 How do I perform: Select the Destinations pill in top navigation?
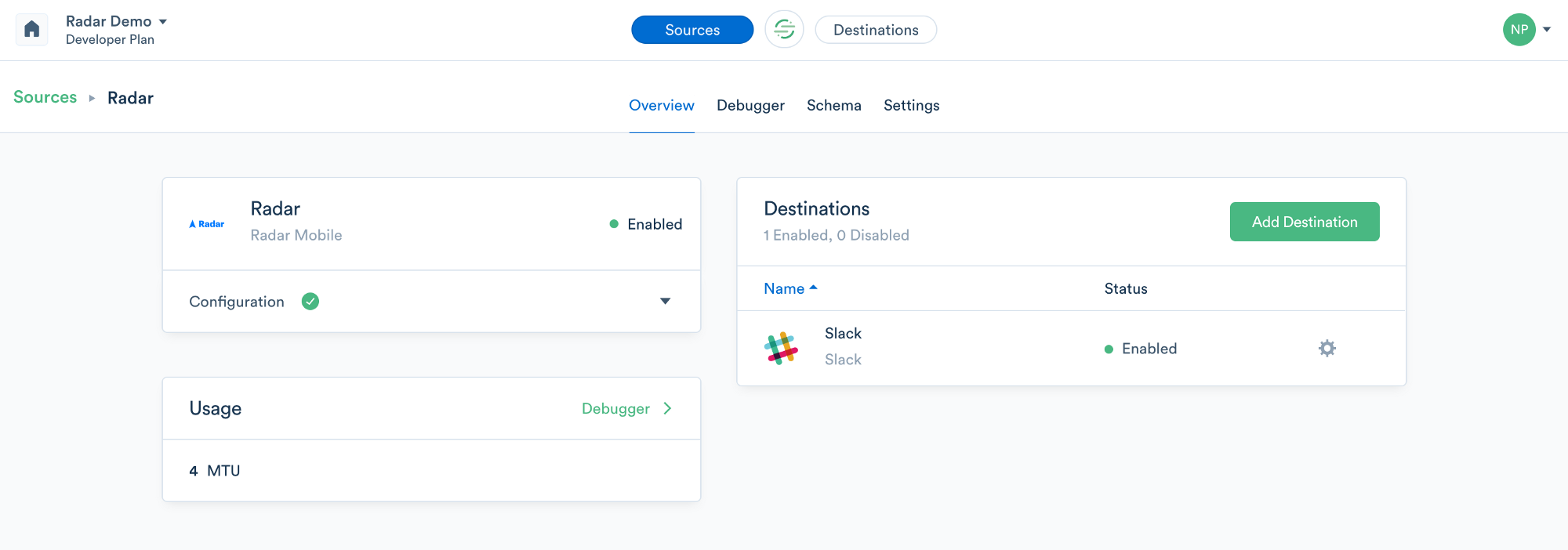pos(876,30)
